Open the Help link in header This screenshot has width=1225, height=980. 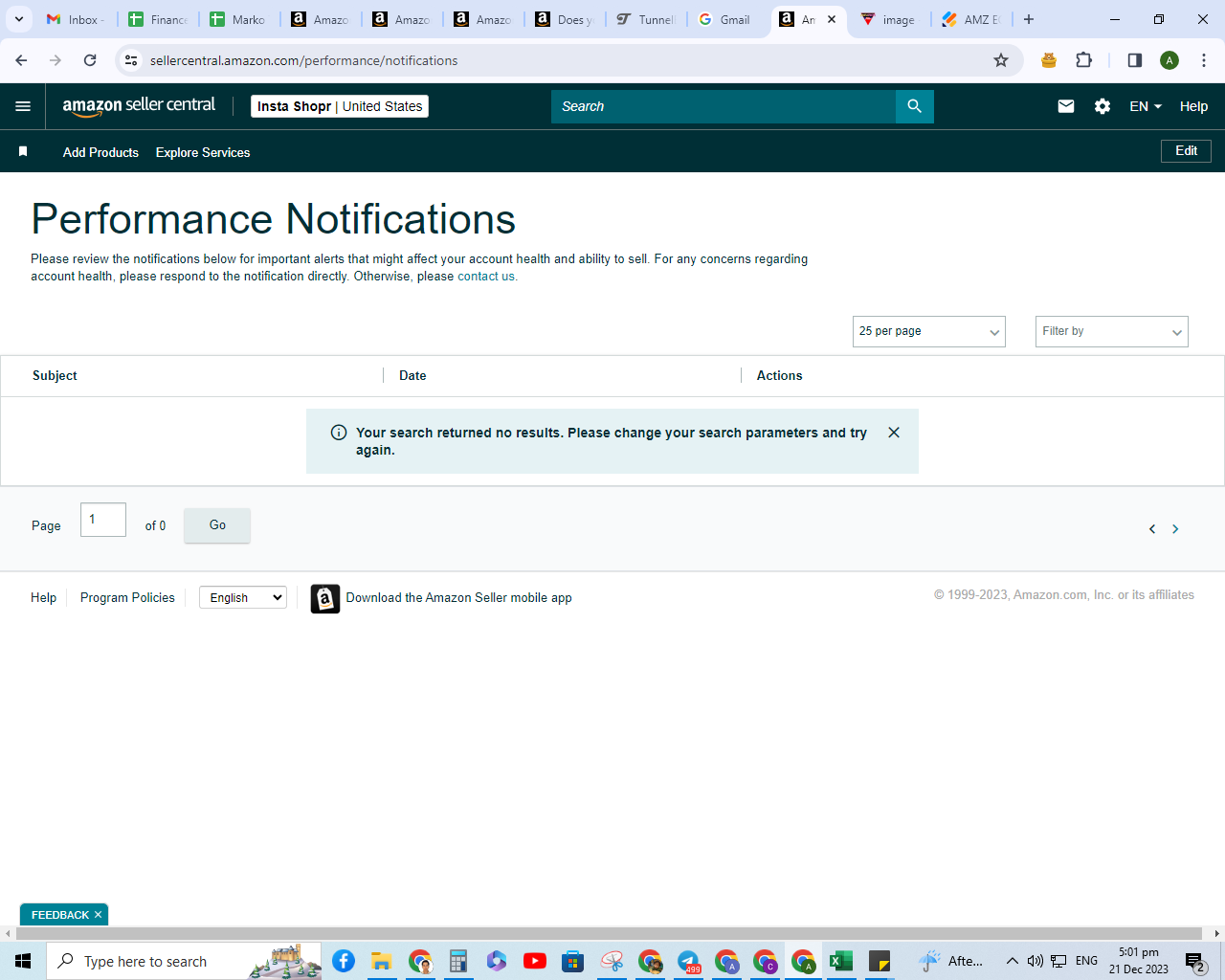point(1193,106)
